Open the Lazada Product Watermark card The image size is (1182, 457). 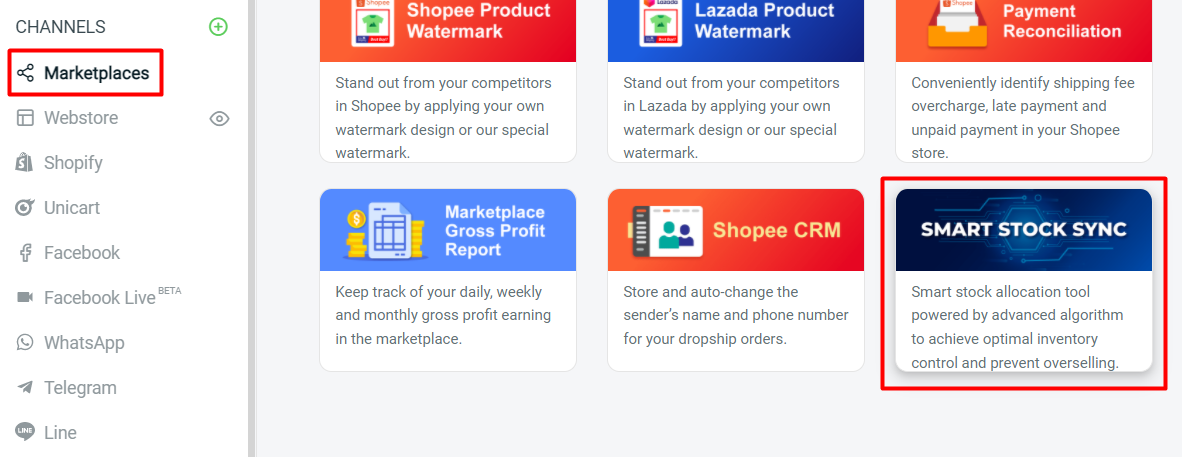(735, 80)
